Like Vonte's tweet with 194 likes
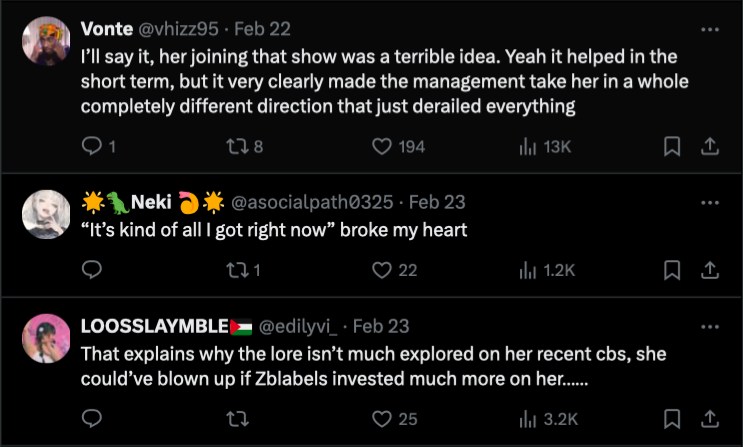This screenshot has height=447, width=743. click(380, 147)
